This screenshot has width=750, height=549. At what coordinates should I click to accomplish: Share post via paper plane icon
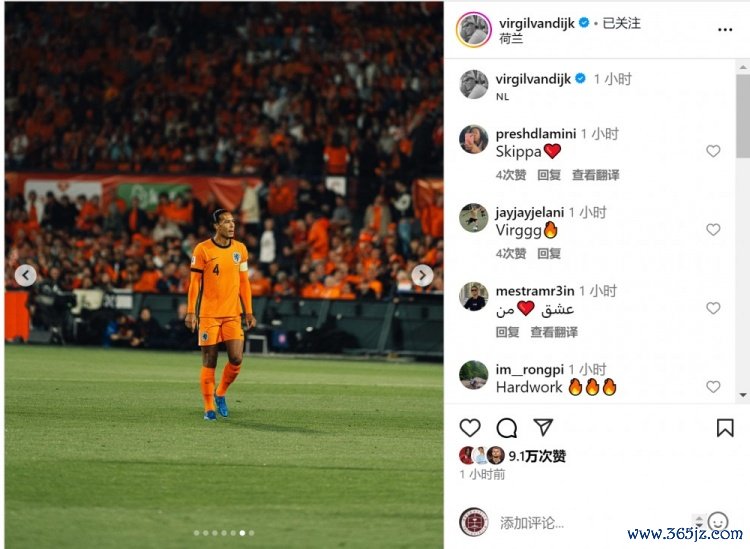(543, 427)
